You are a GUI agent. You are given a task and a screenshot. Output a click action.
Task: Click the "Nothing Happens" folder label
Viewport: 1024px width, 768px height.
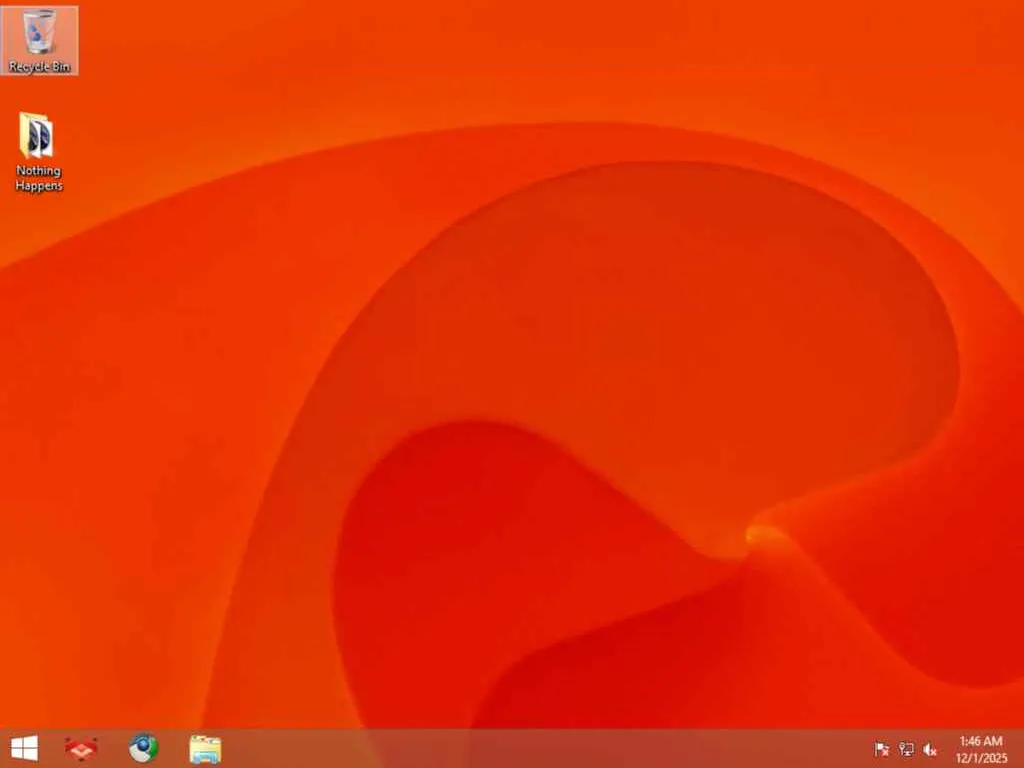pyautogui.click(x=39, y=178)
